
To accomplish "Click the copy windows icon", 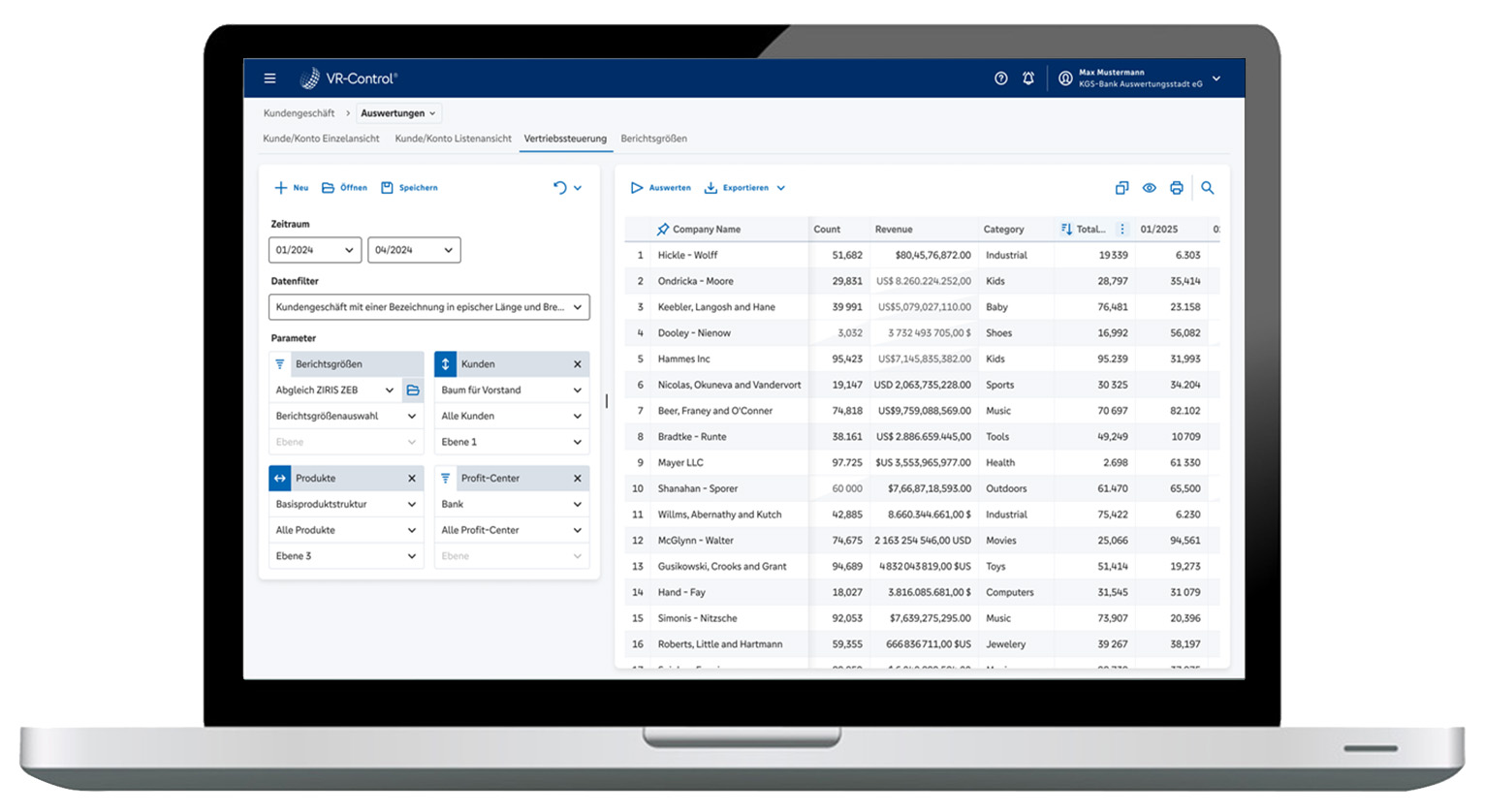I will coord(1122,188).
